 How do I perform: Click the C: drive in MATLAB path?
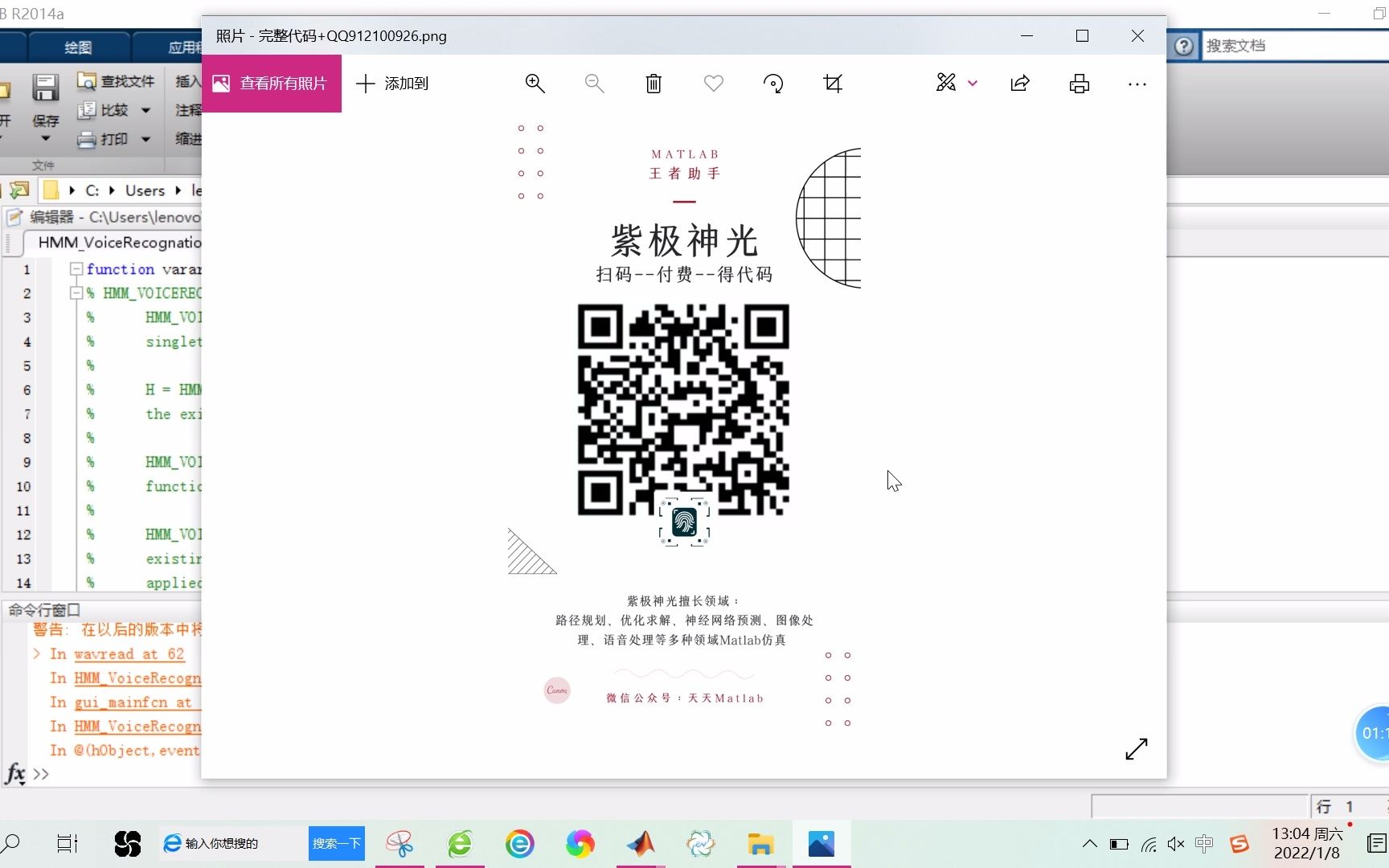92,190
